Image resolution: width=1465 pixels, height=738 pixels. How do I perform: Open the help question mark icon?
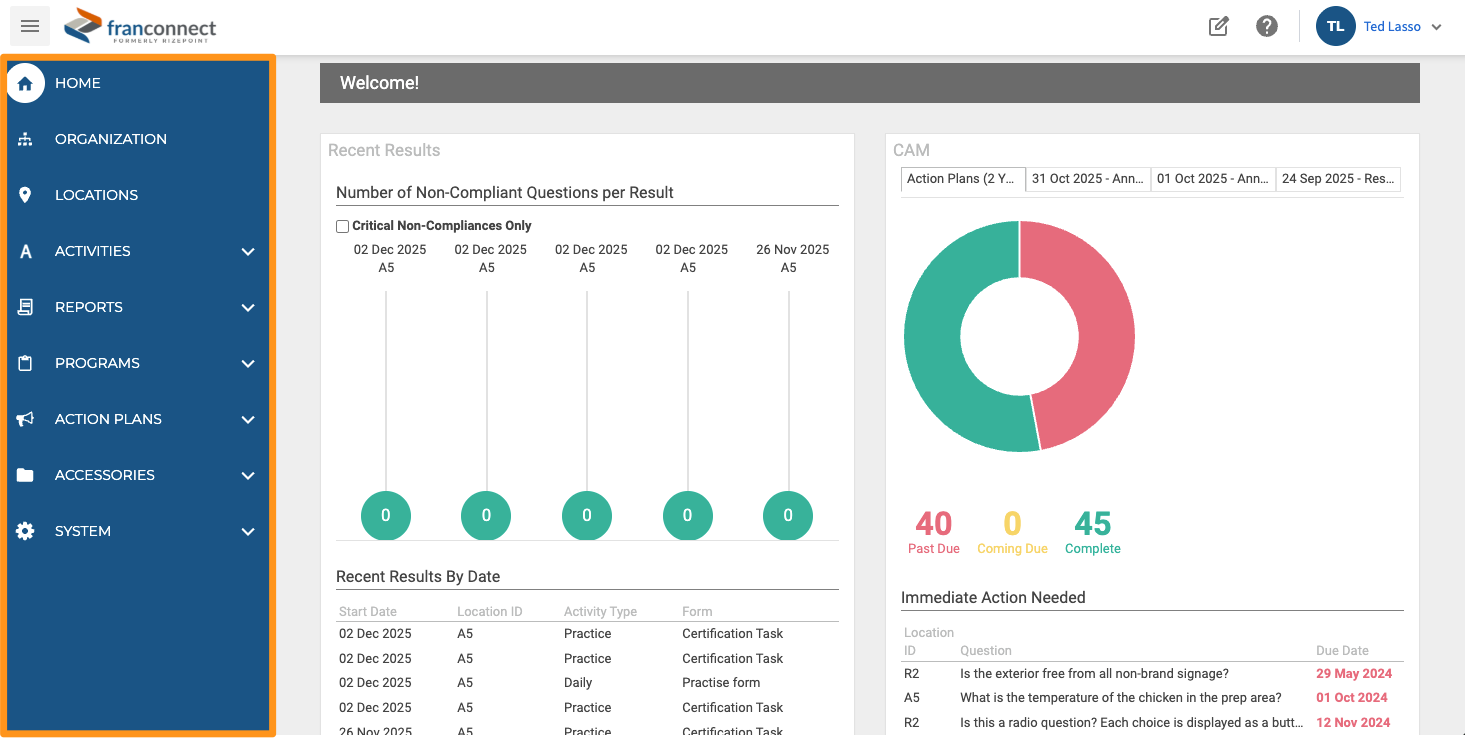point(1267,27)
